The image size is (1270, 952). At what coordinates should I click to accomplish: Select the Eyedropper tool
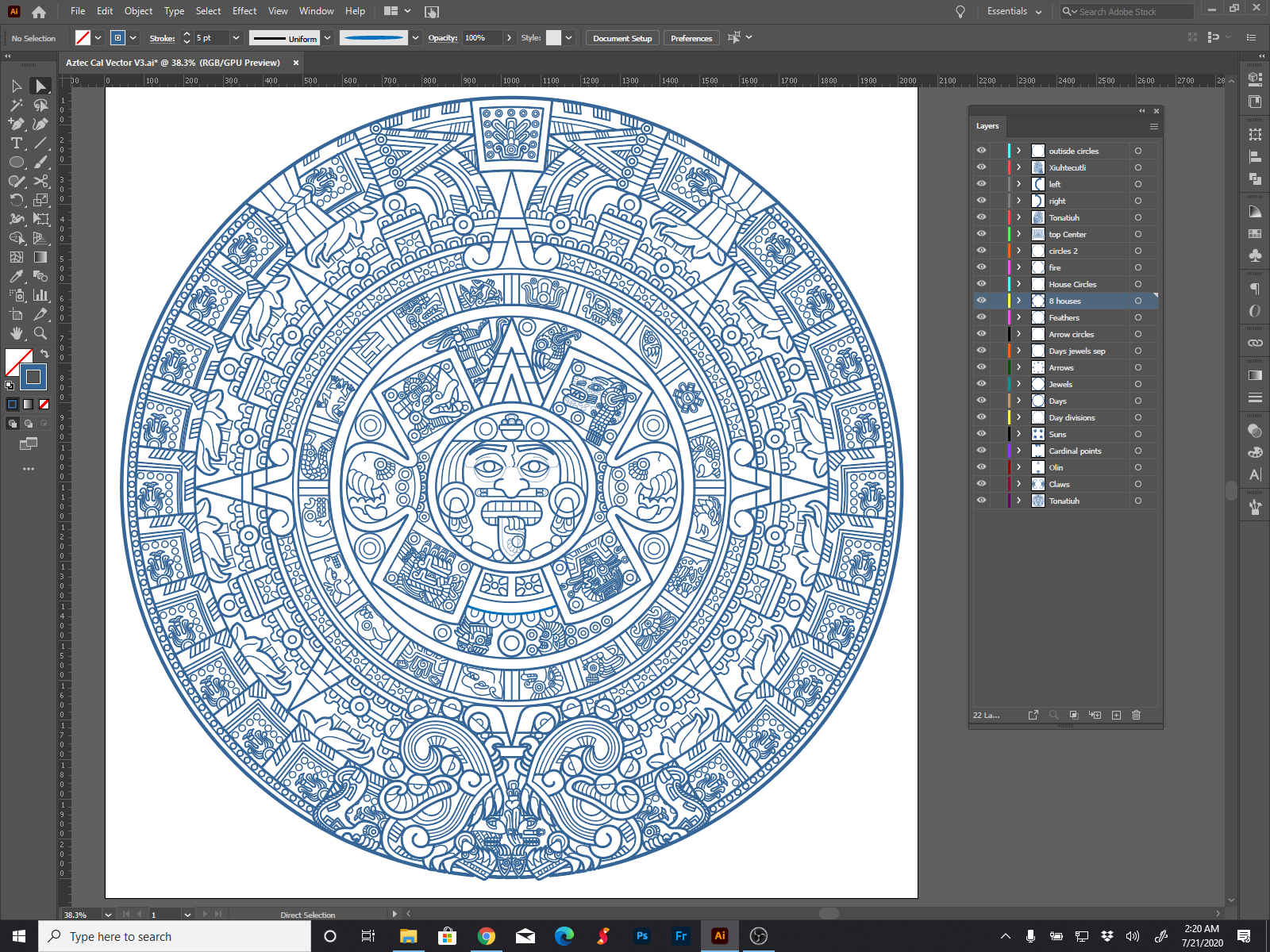17,276
